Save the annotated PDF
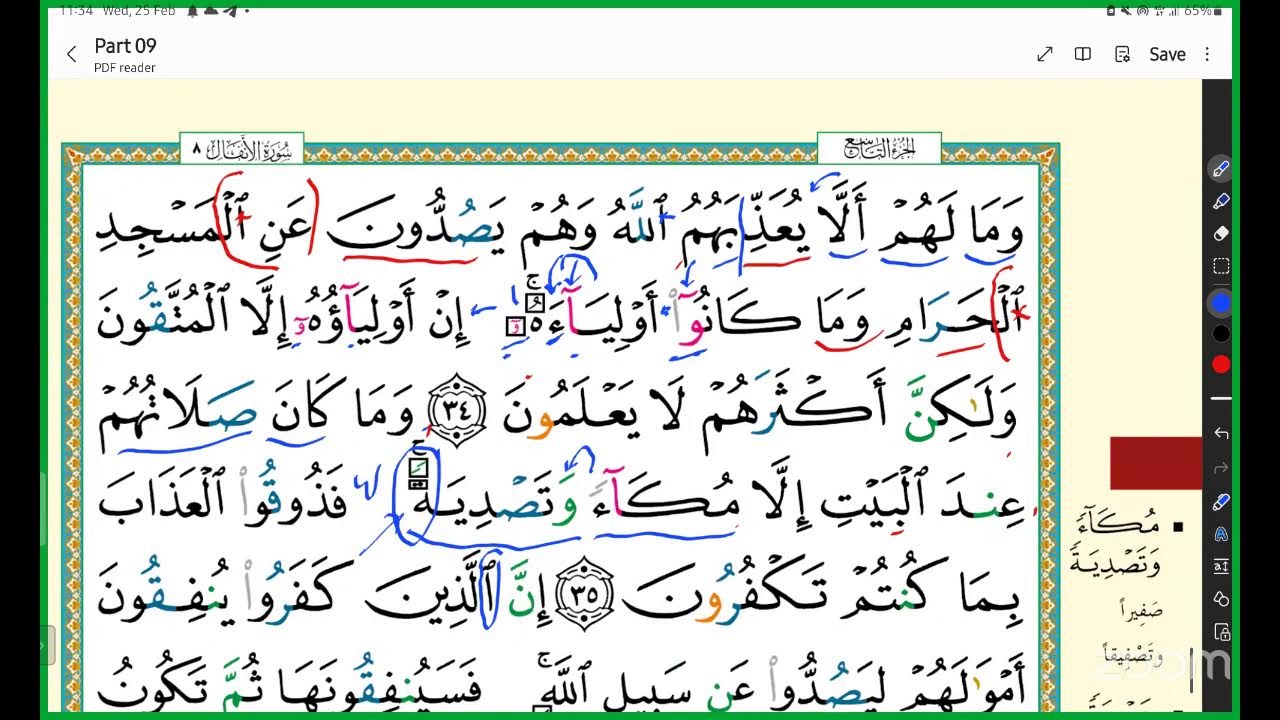Screen dimensions: 1280x720 click(x=1167, y=54)
